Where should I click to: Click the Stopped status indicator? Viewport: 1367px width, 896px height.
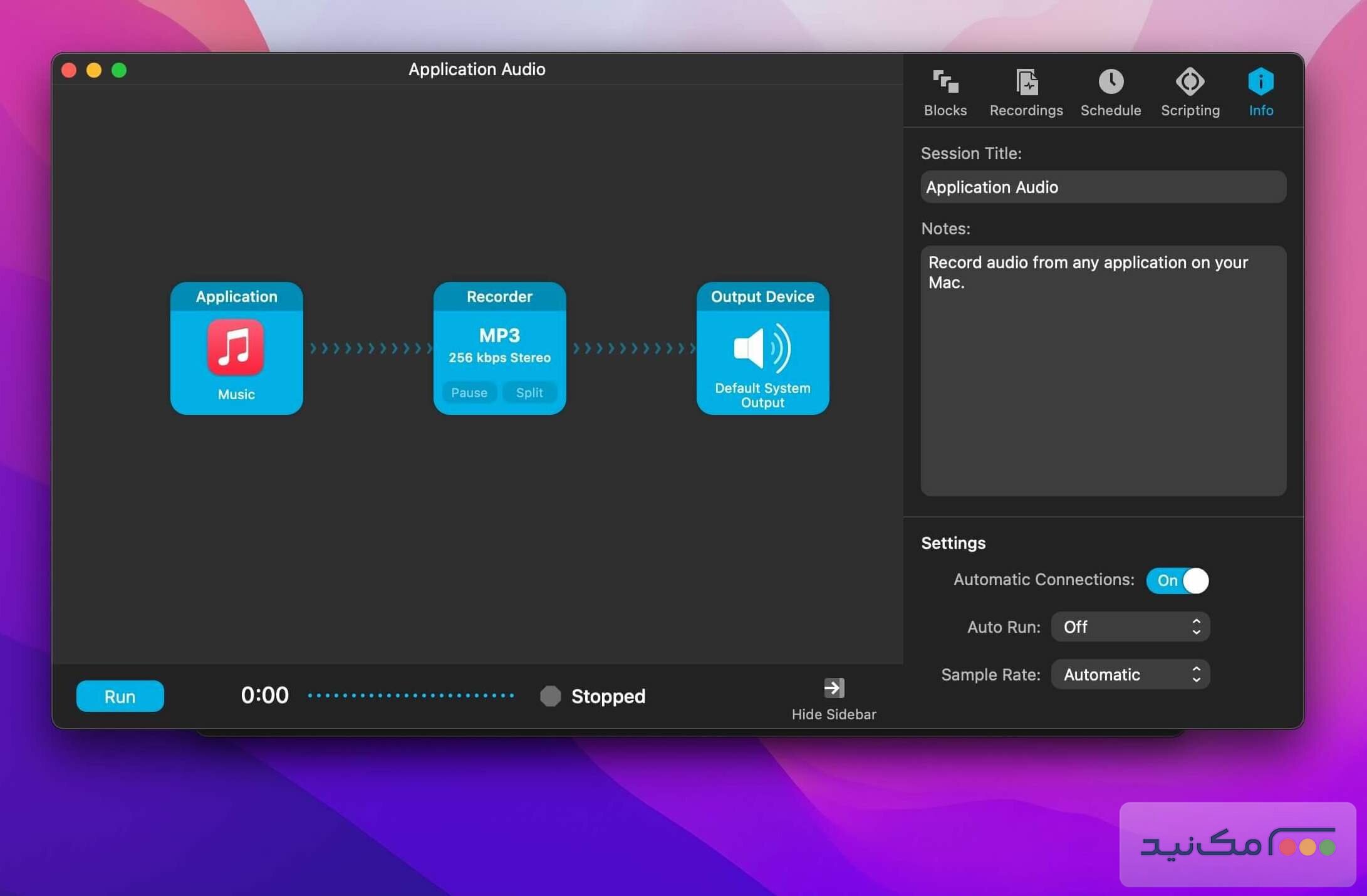tap(550, 695)
